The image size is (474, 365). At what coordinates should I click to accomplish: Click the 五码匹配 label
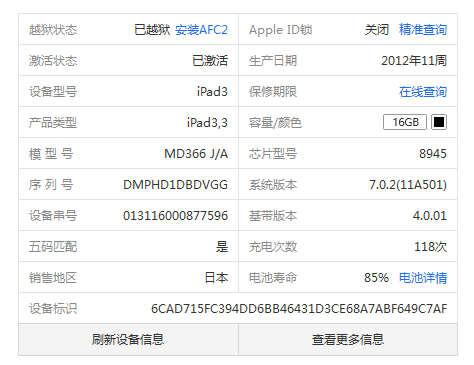click(x=53, y=247)
